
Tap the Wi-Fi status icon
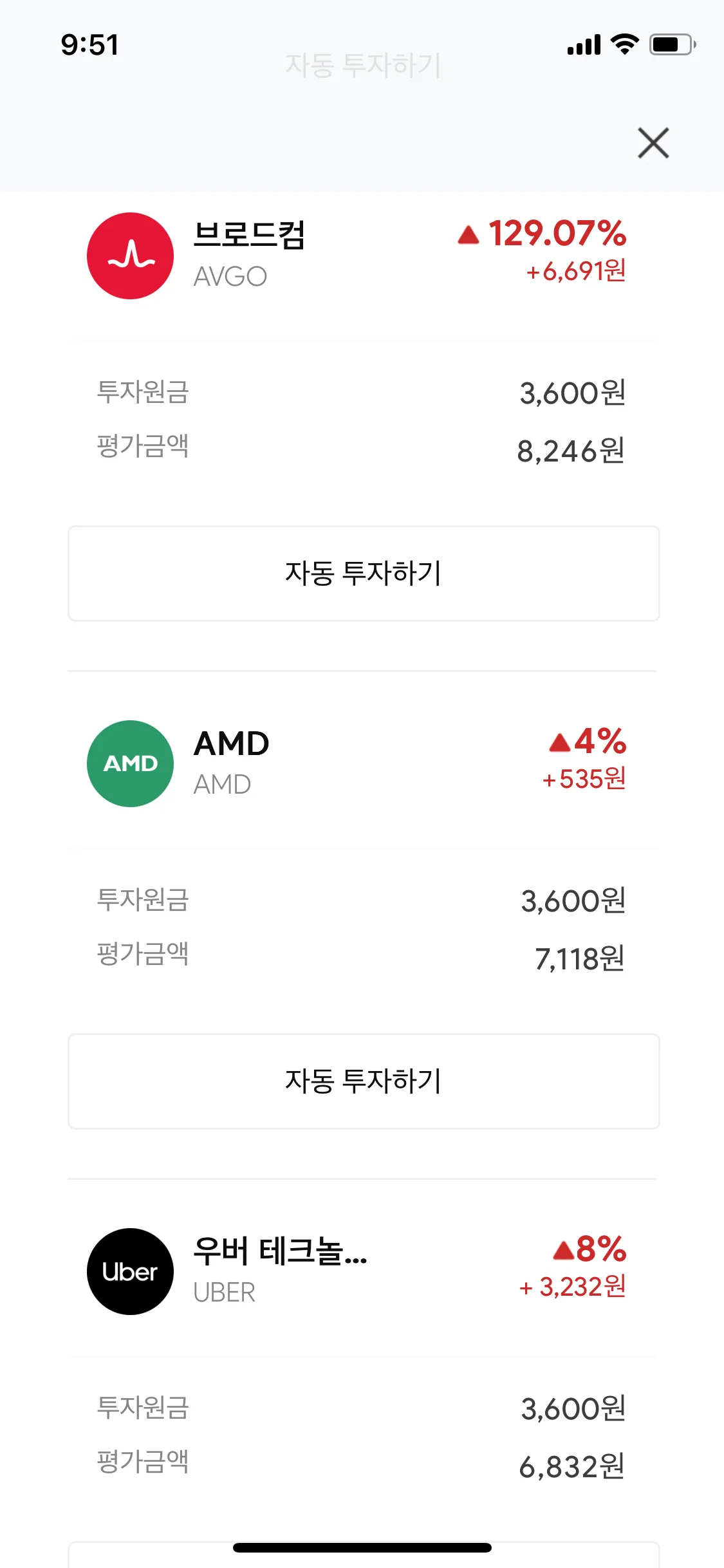point(624,44)
